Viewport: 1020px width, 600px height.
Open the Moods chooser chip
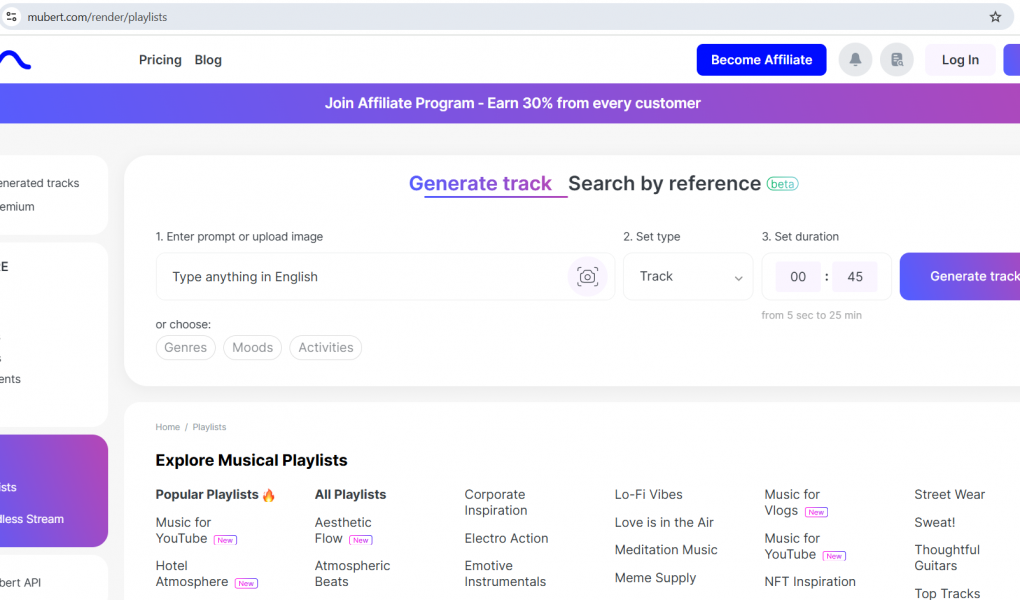(x=252, y=348)
